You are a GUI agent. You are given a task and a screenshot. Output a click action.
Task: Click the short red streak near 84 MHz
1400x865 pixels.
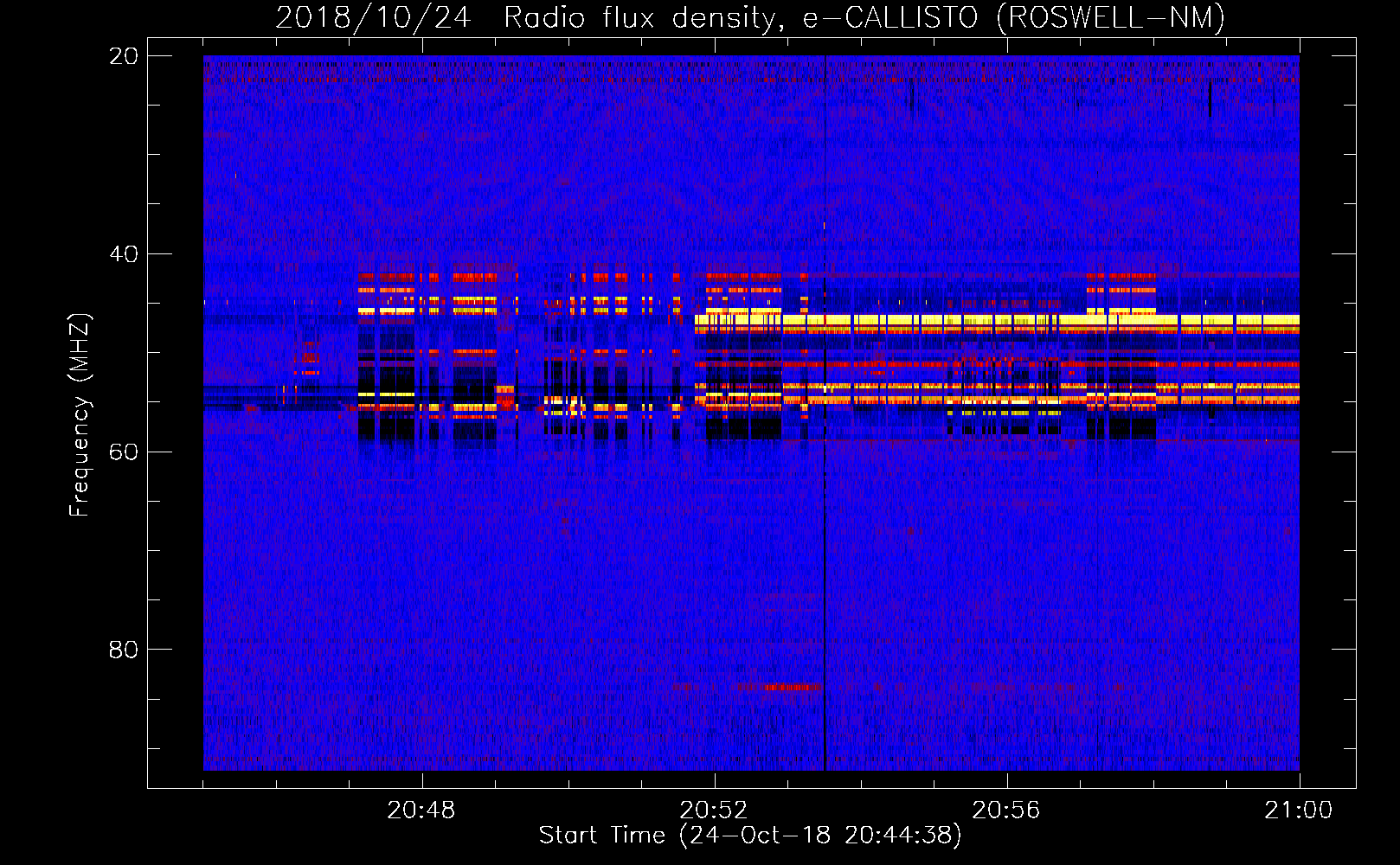791,687
